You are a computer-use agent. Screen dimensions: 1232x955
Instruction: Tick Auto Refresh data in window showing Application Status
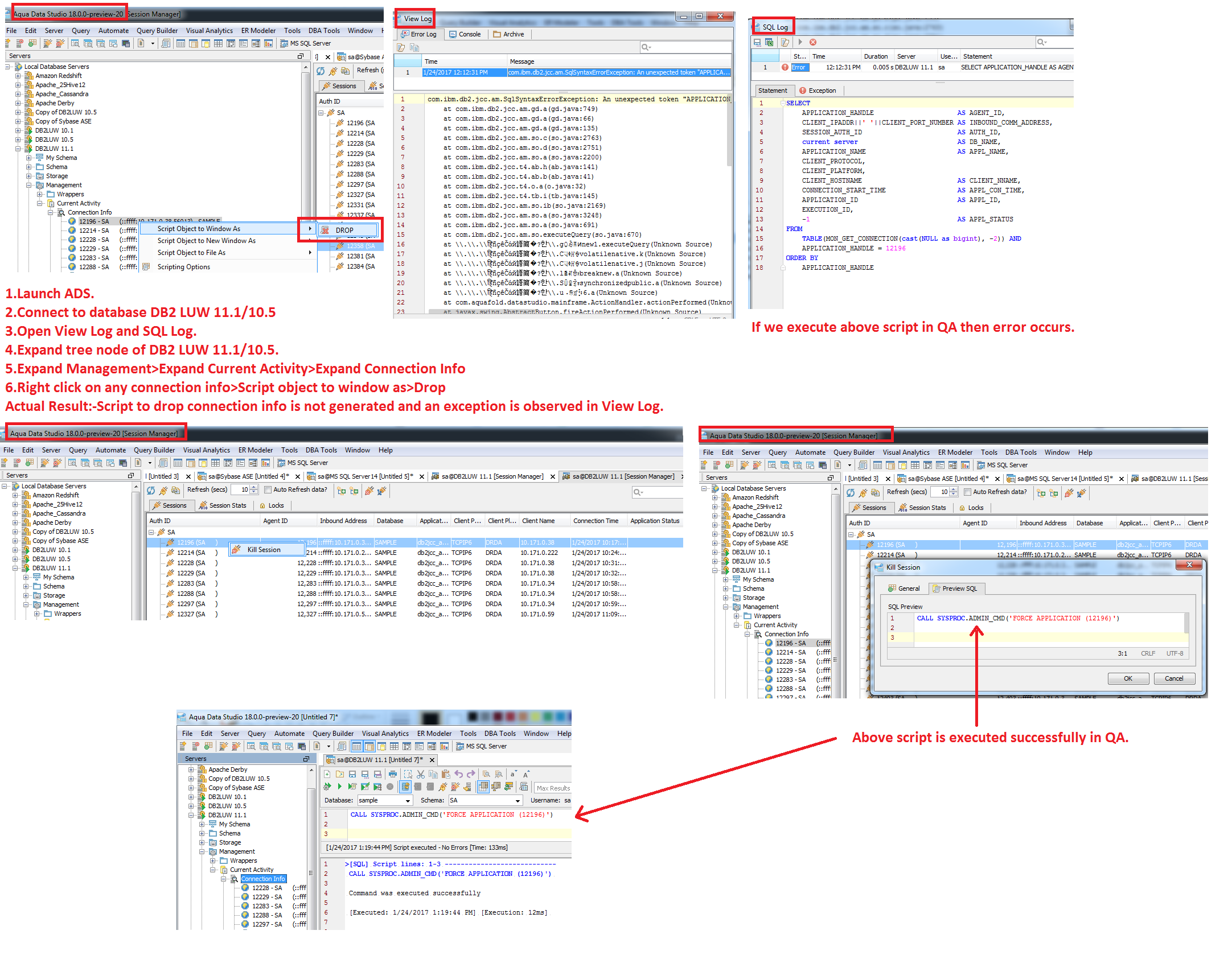pyautogui.click(x=268, y=490)
